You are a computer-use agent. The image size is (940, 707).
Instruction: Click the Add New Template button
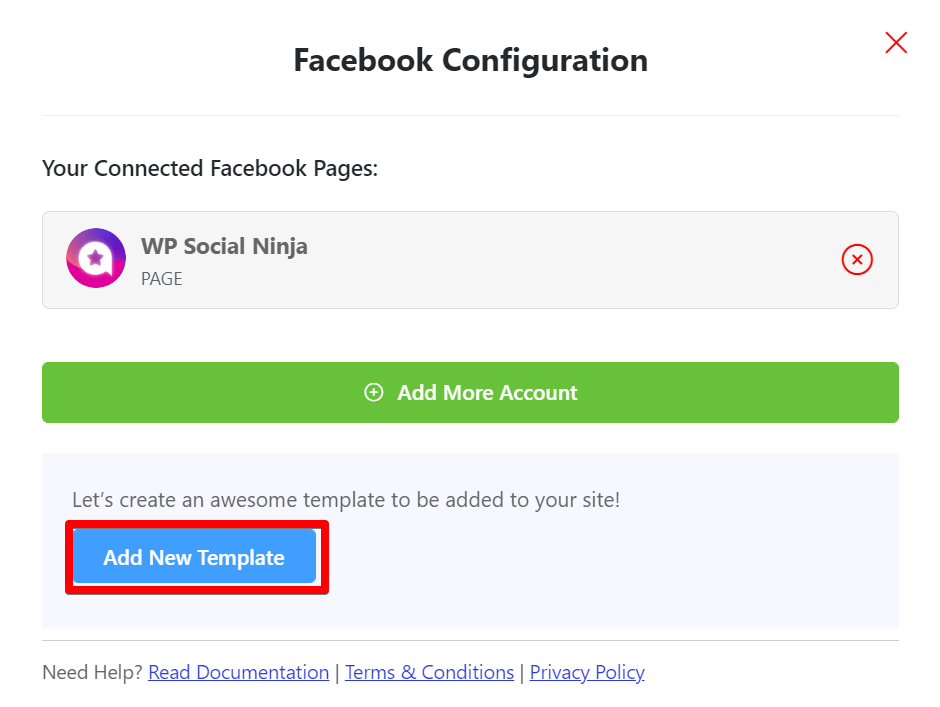(x=194, y=557)
